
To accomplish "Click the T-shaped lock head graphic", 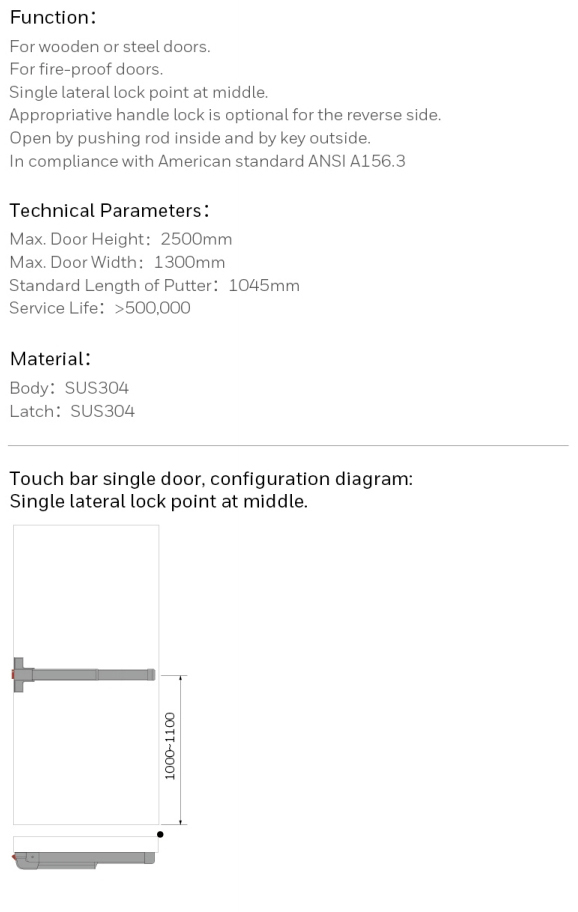I will 22,675.
